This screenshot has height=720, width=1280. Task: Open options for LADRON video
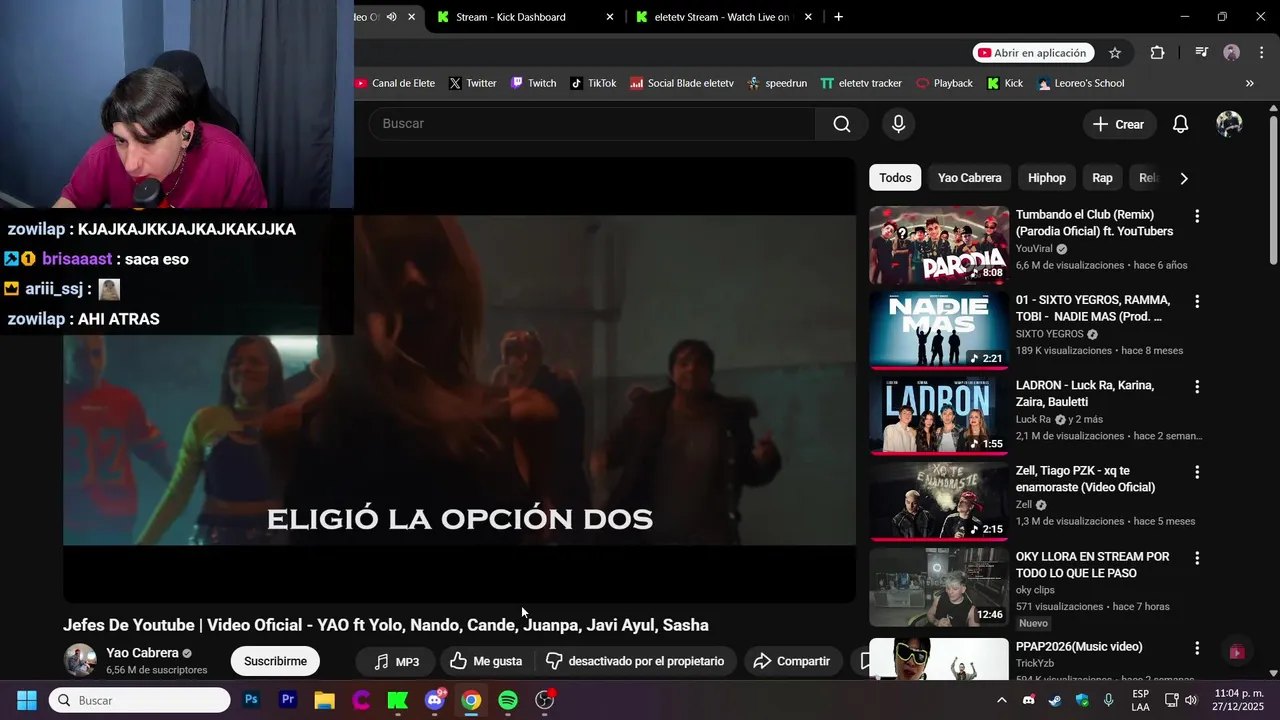[x=1196, y=387]
